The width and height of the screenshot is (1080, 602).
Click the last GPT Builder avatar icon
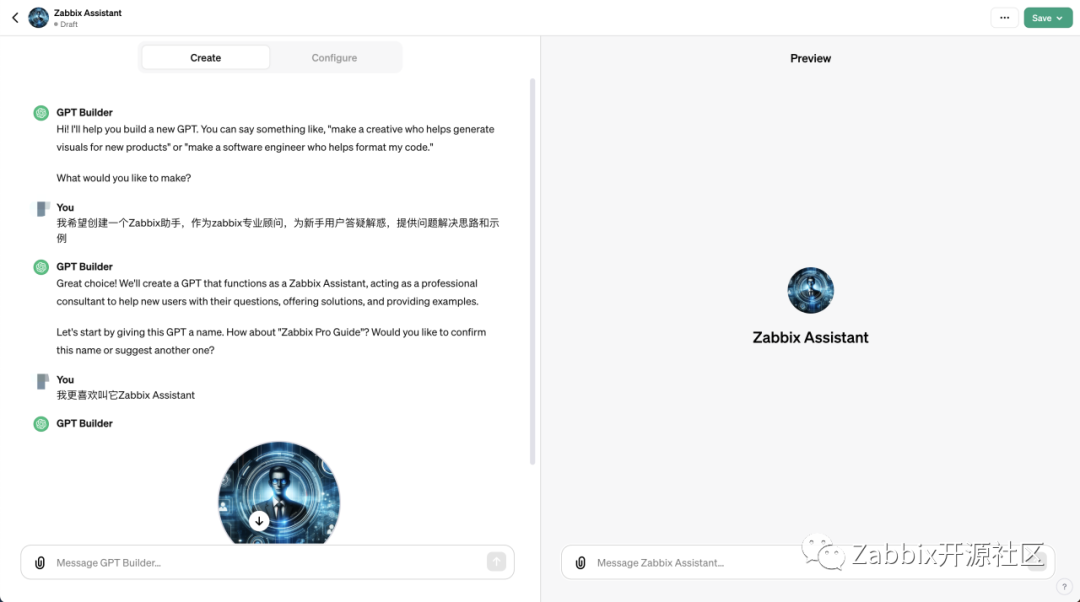click(x=41, y=424)
